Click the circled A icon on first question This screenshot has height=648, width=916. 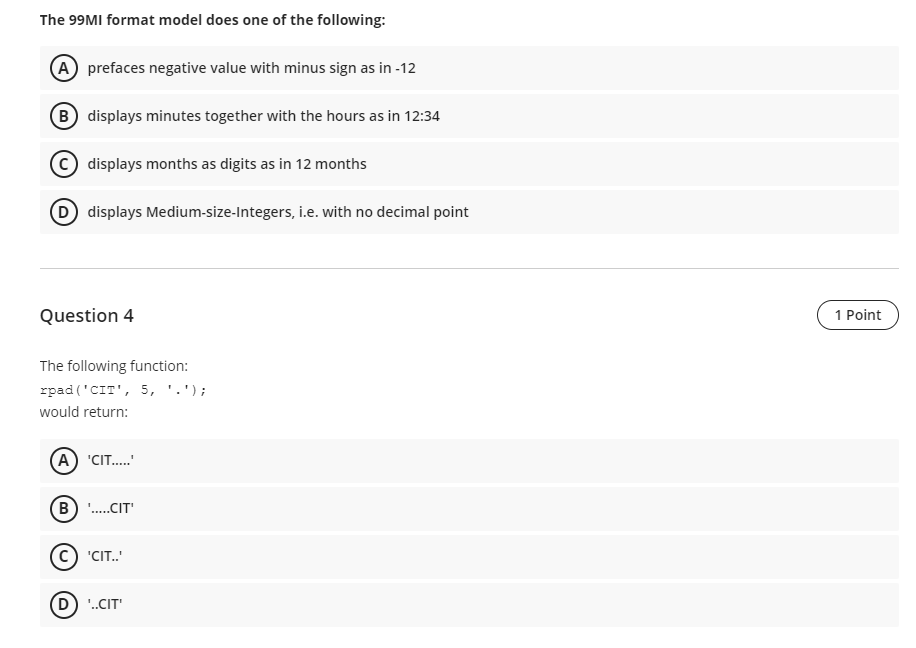point(63,68)
